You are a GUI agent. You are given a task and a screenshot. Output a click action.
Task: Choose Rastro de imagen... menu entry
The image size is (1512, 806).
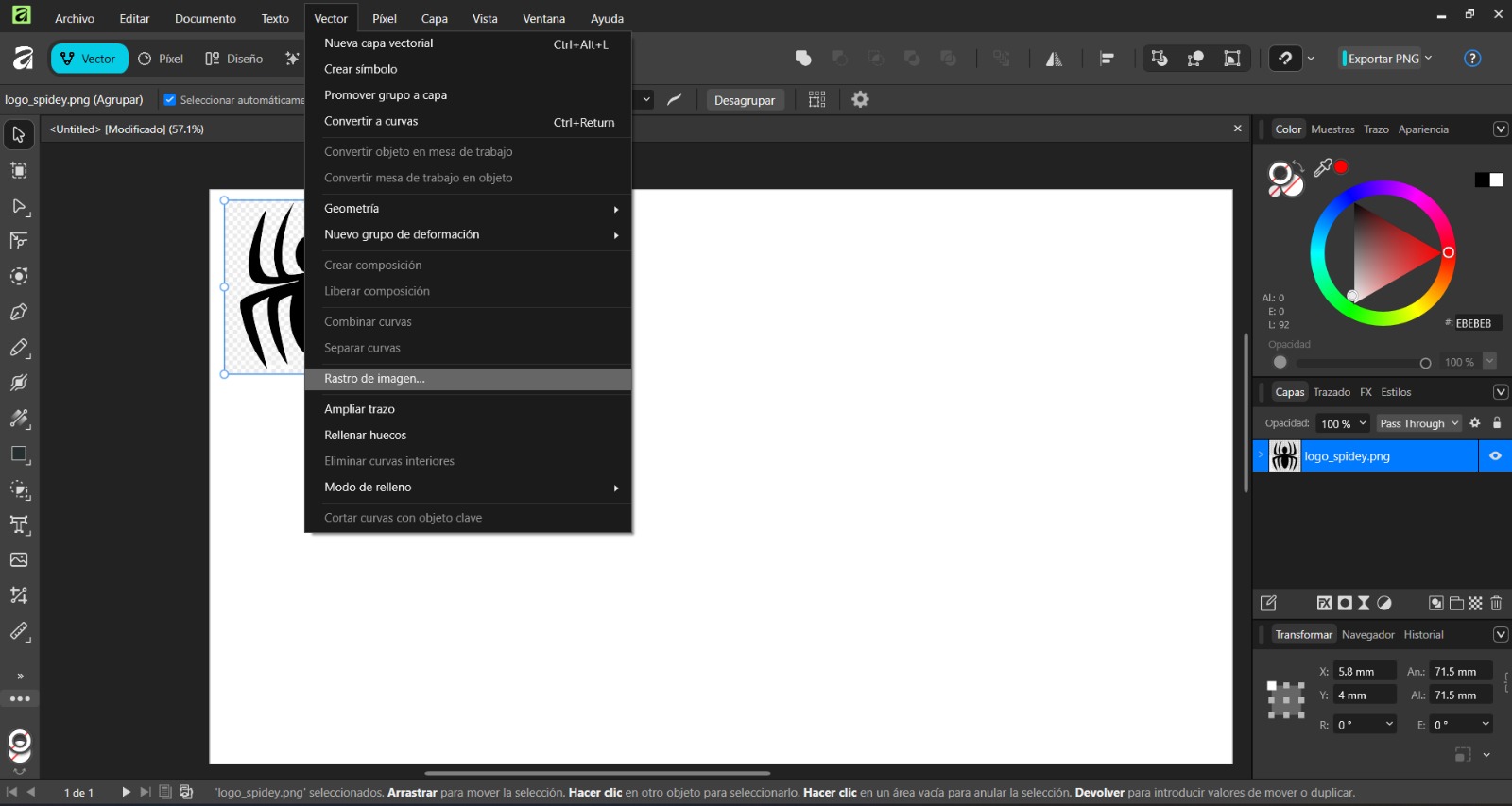coord(468,379)
